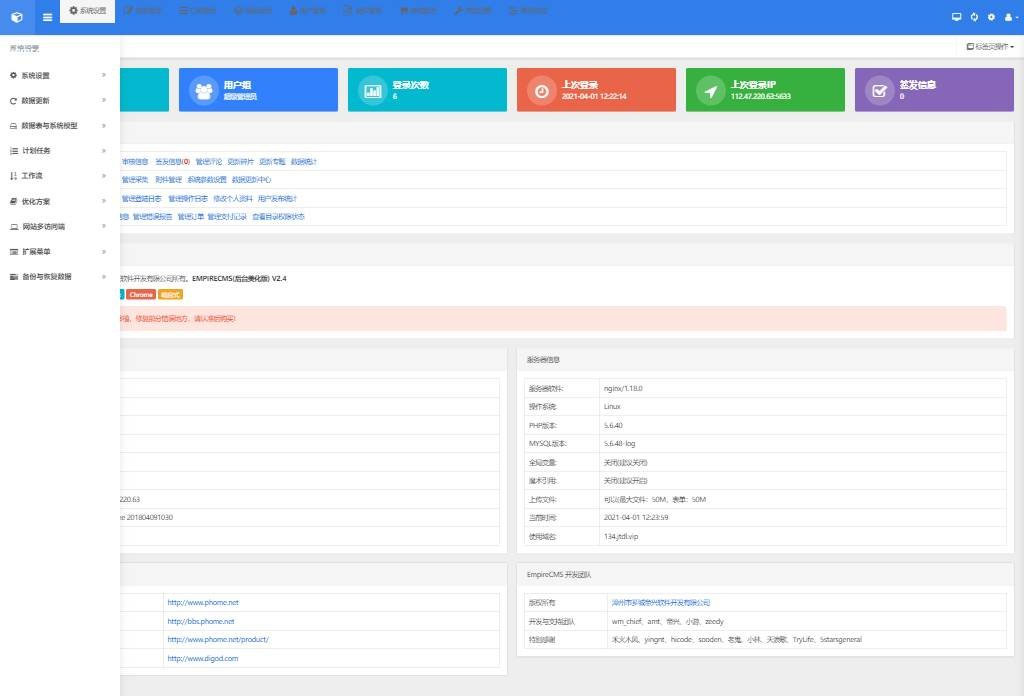Click the red Chrome badge
This screenshot has width=1024, height=696.
tap(141, 295)
